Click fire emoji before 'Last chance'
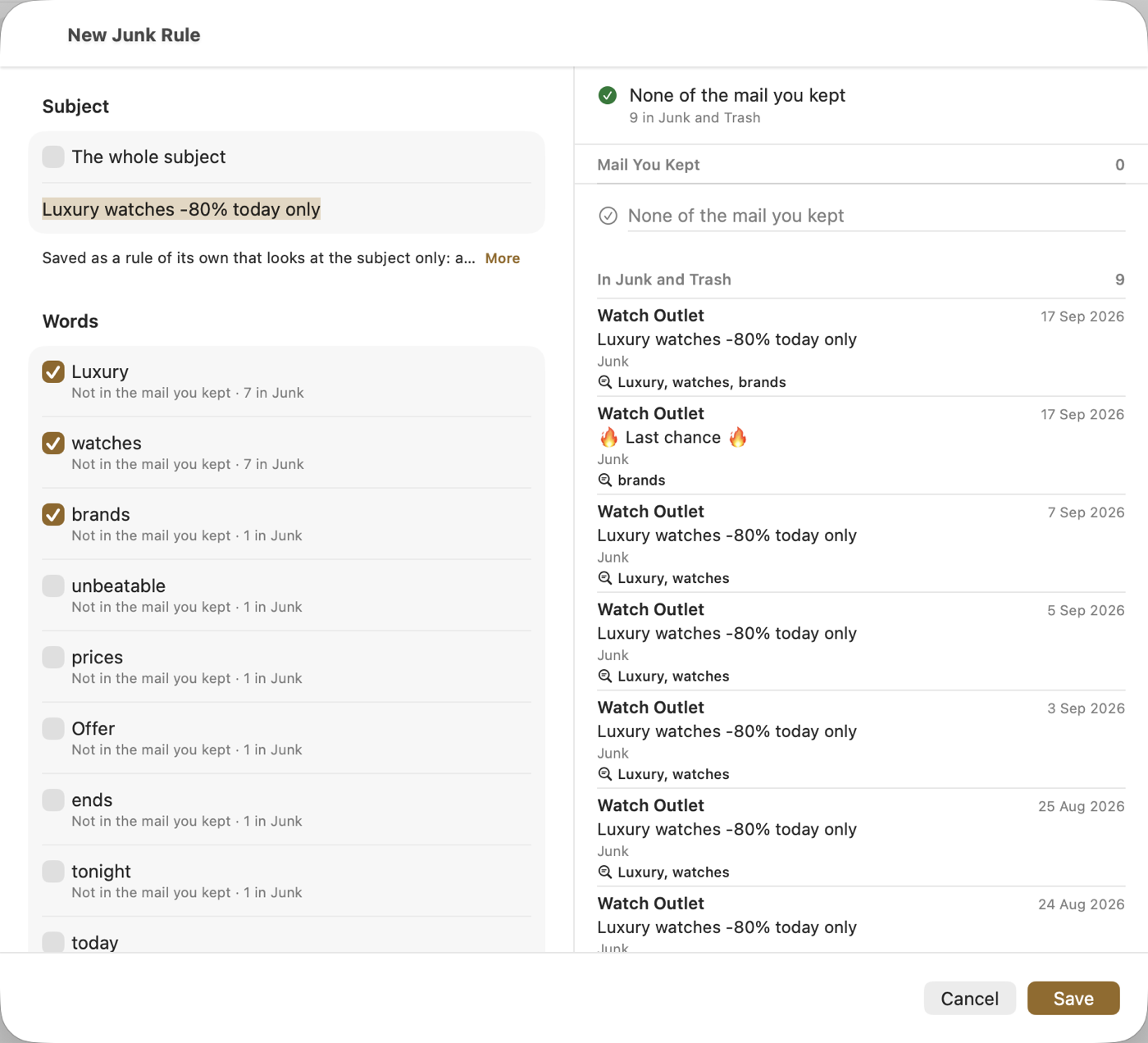The image size is (1148, 1043). 608,437
